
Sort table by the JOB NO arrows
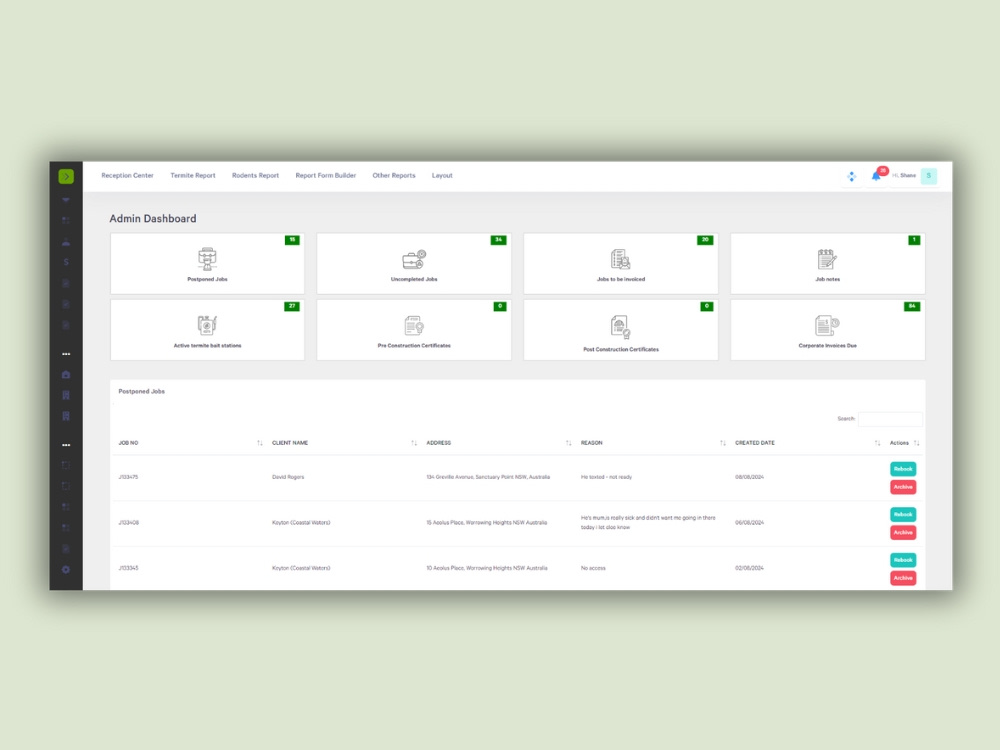[x=260, y=443]
